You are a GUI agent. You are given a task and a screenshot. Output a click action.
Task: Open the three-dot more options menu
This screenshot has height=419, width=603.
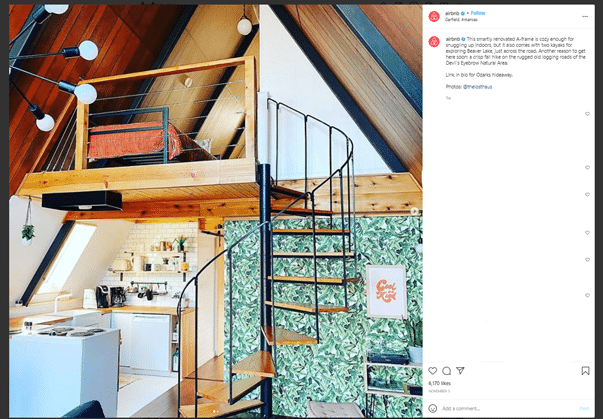click(585, 17)
